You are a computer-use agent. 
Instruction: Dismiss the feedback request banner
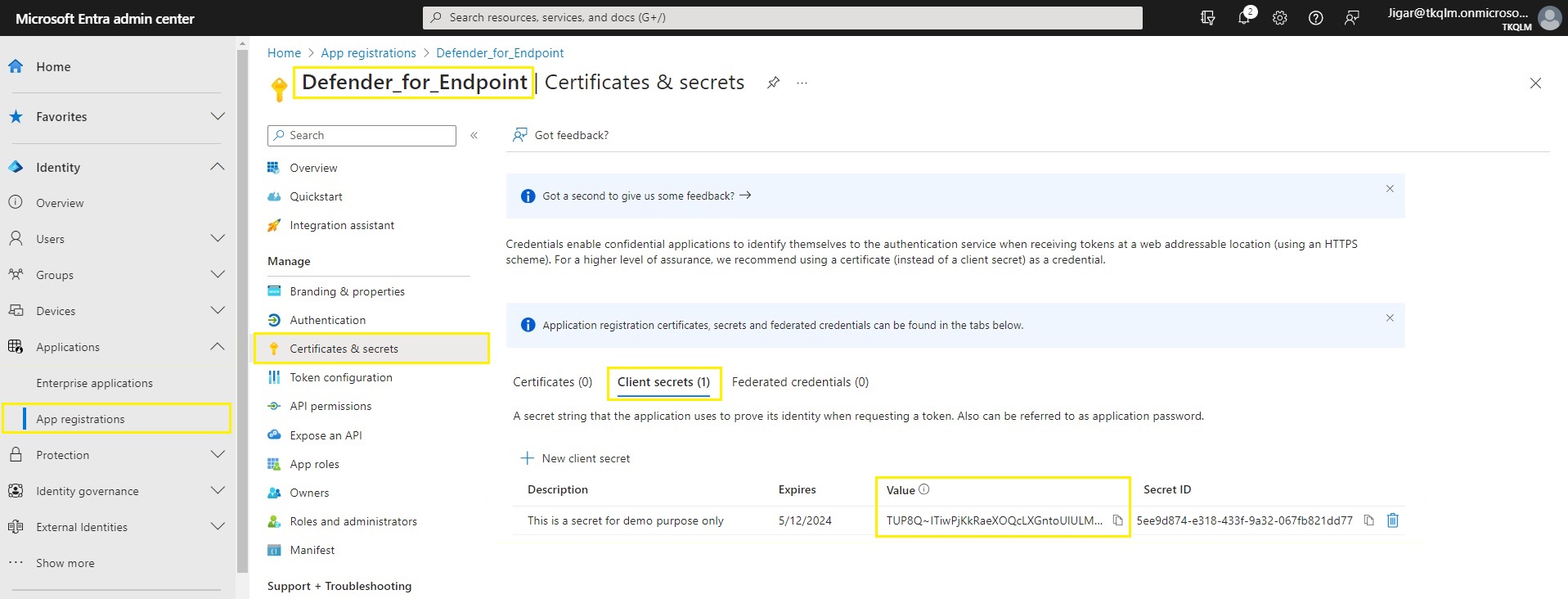(1390, 189)
